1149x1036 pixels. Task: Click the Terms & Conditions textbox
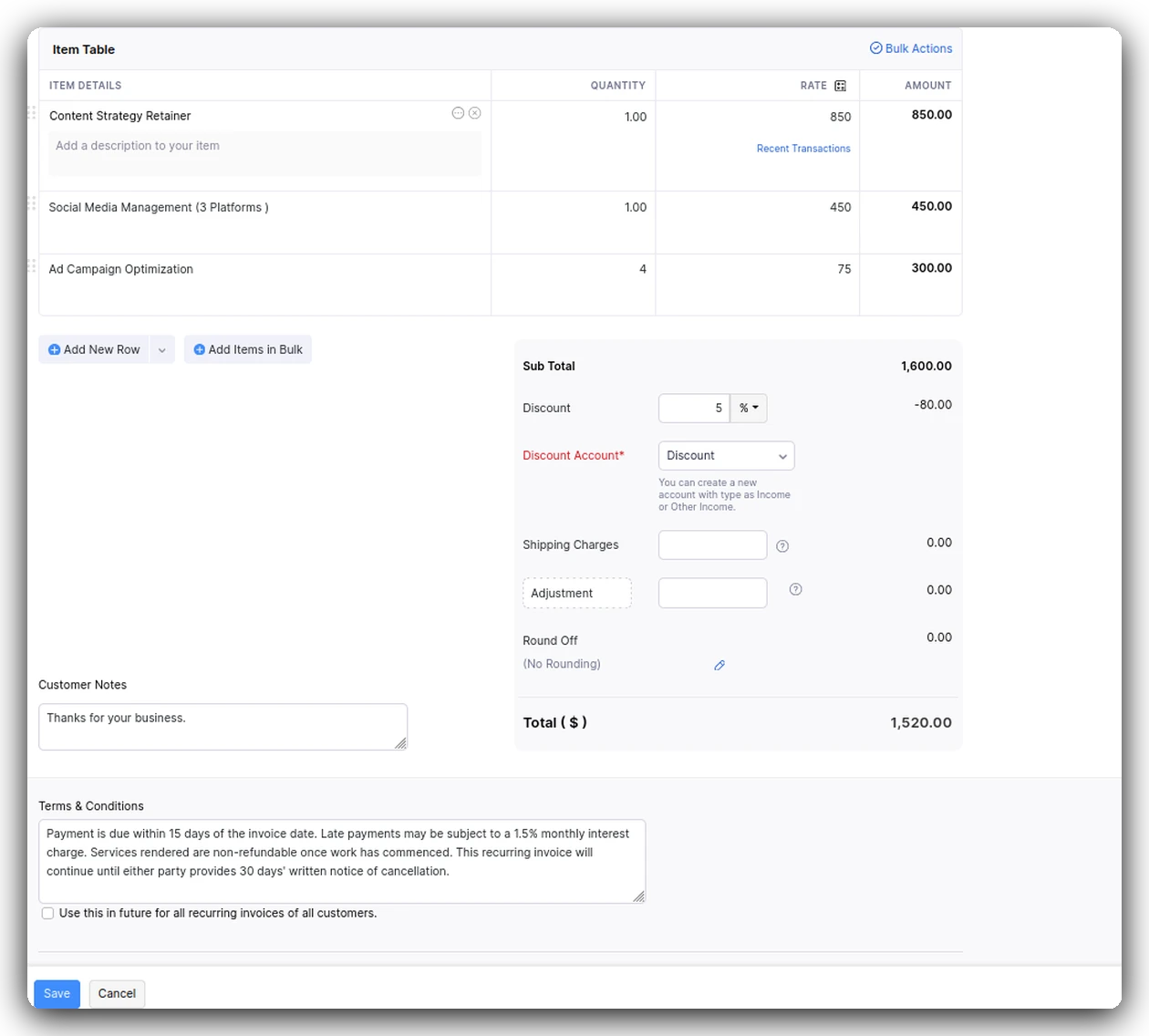pos(342,861)
